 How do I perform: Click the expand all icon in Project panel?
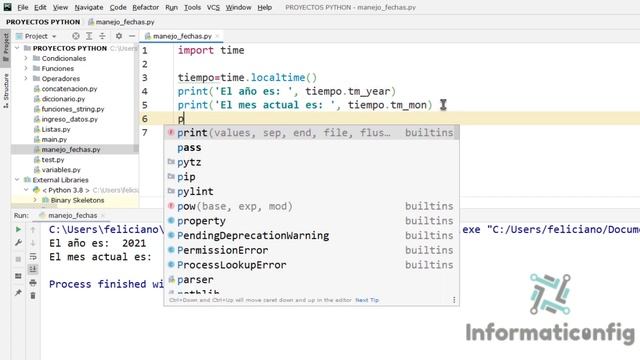pyautogui.click(x=89, y=36)
